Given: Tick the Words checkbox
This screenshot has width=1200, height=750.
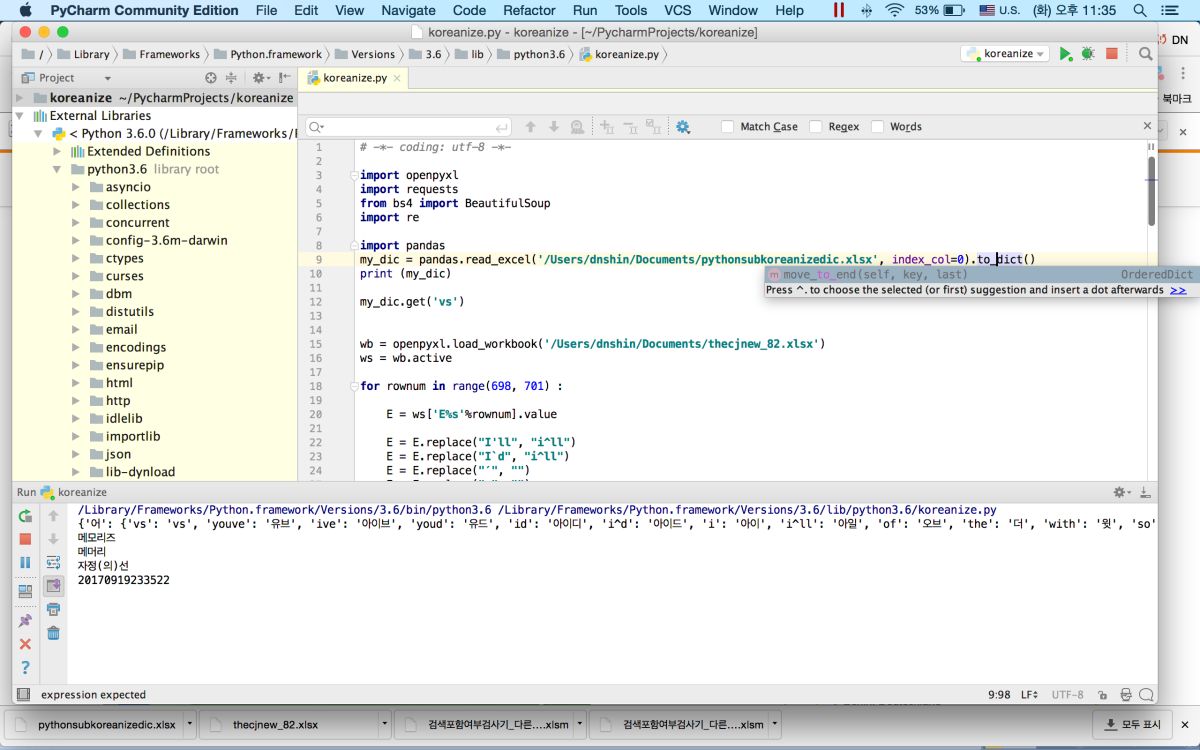Looking at the screenshot, I should tap(877, 127).
